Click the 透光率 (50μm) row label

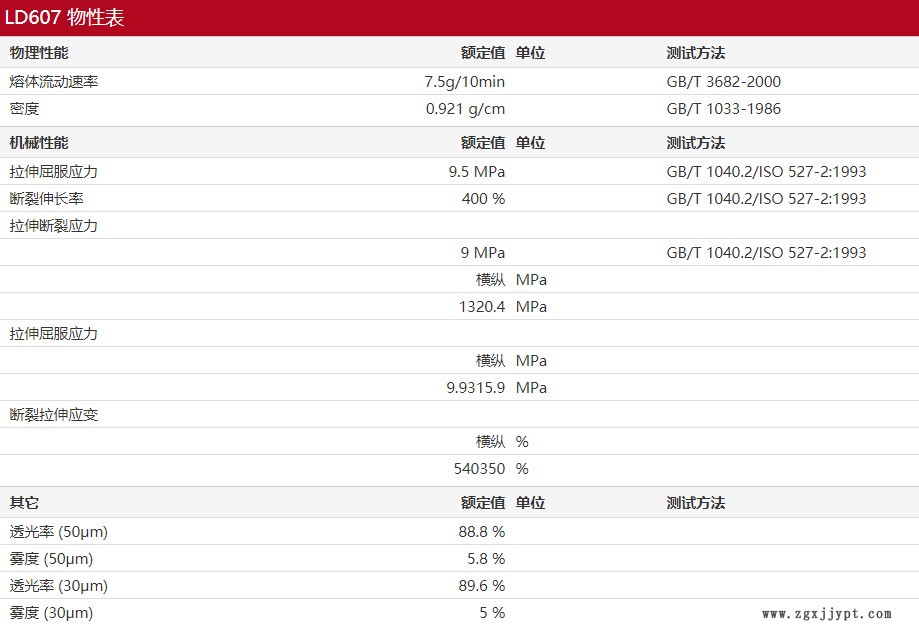pos(58,532)
